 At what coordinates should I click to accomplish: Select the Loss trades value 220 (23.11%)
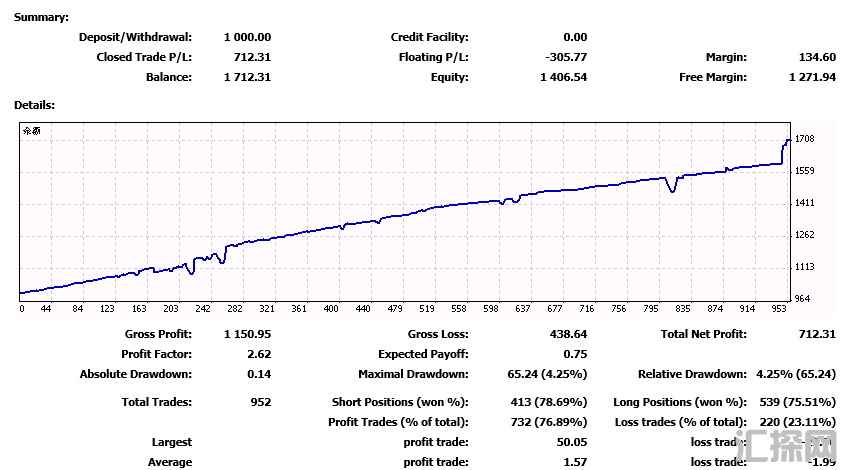797,422
